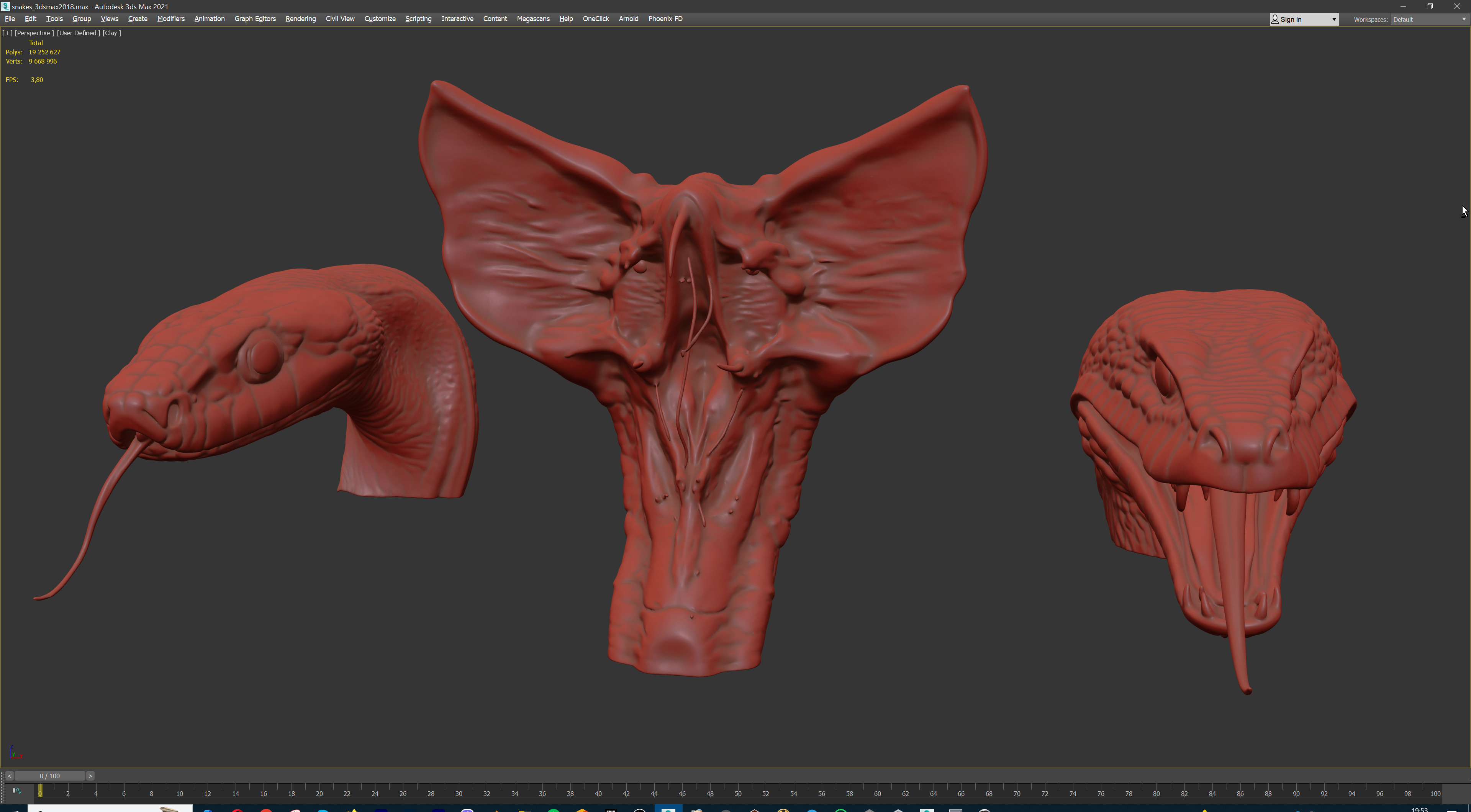Open the Civil View menu

340,19
